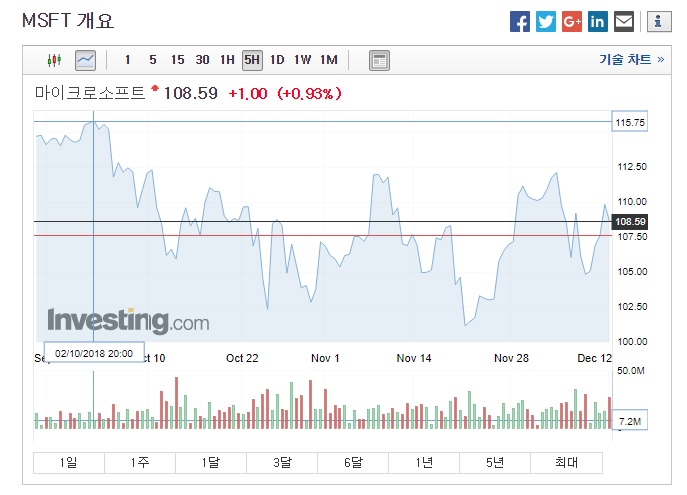Click the +1.00 price change value
The width and height of the screenshot is (687, 495).
tap(248, 94)
